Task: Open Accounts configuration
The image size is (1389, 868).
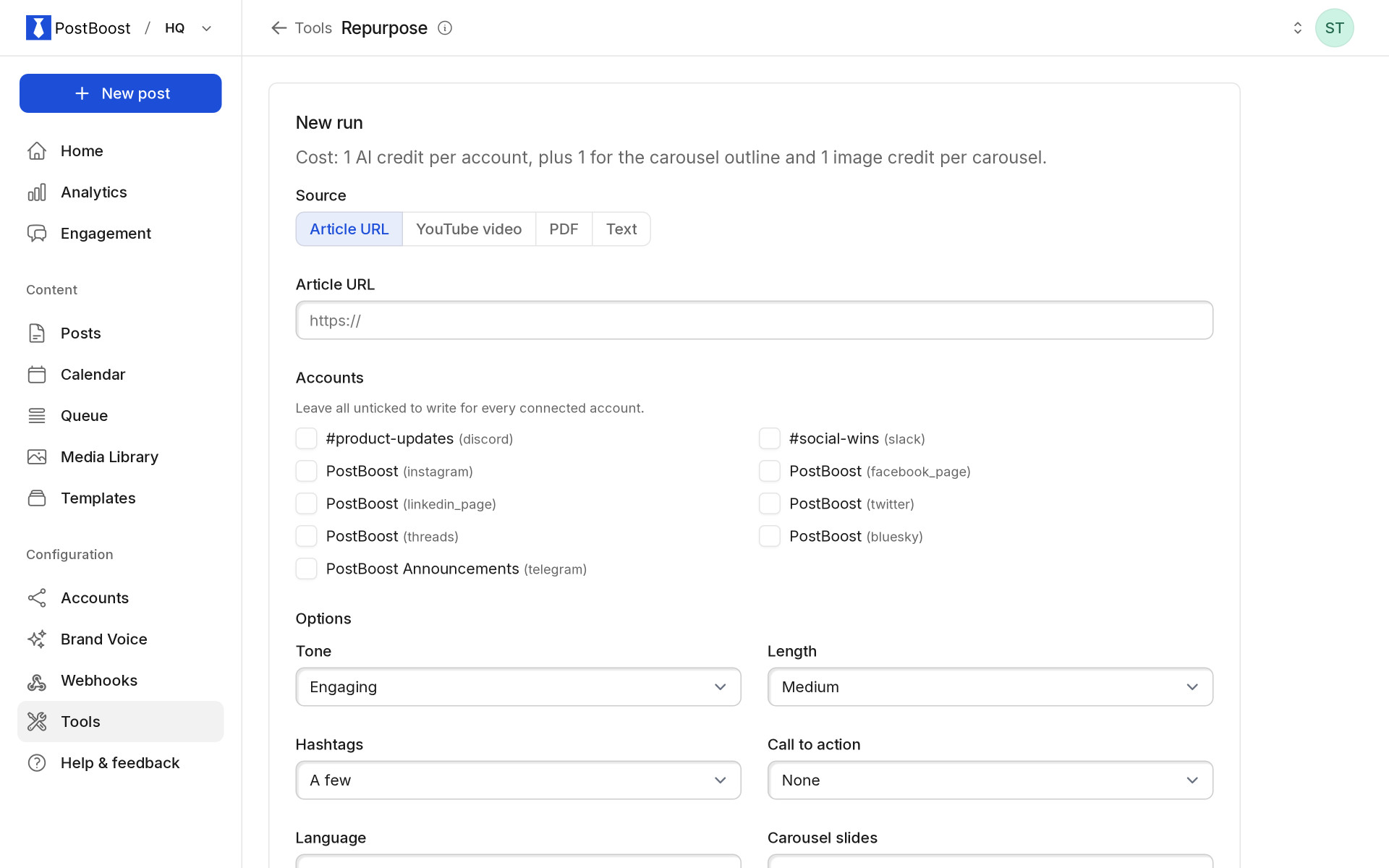Action: [x=121, y=597]
